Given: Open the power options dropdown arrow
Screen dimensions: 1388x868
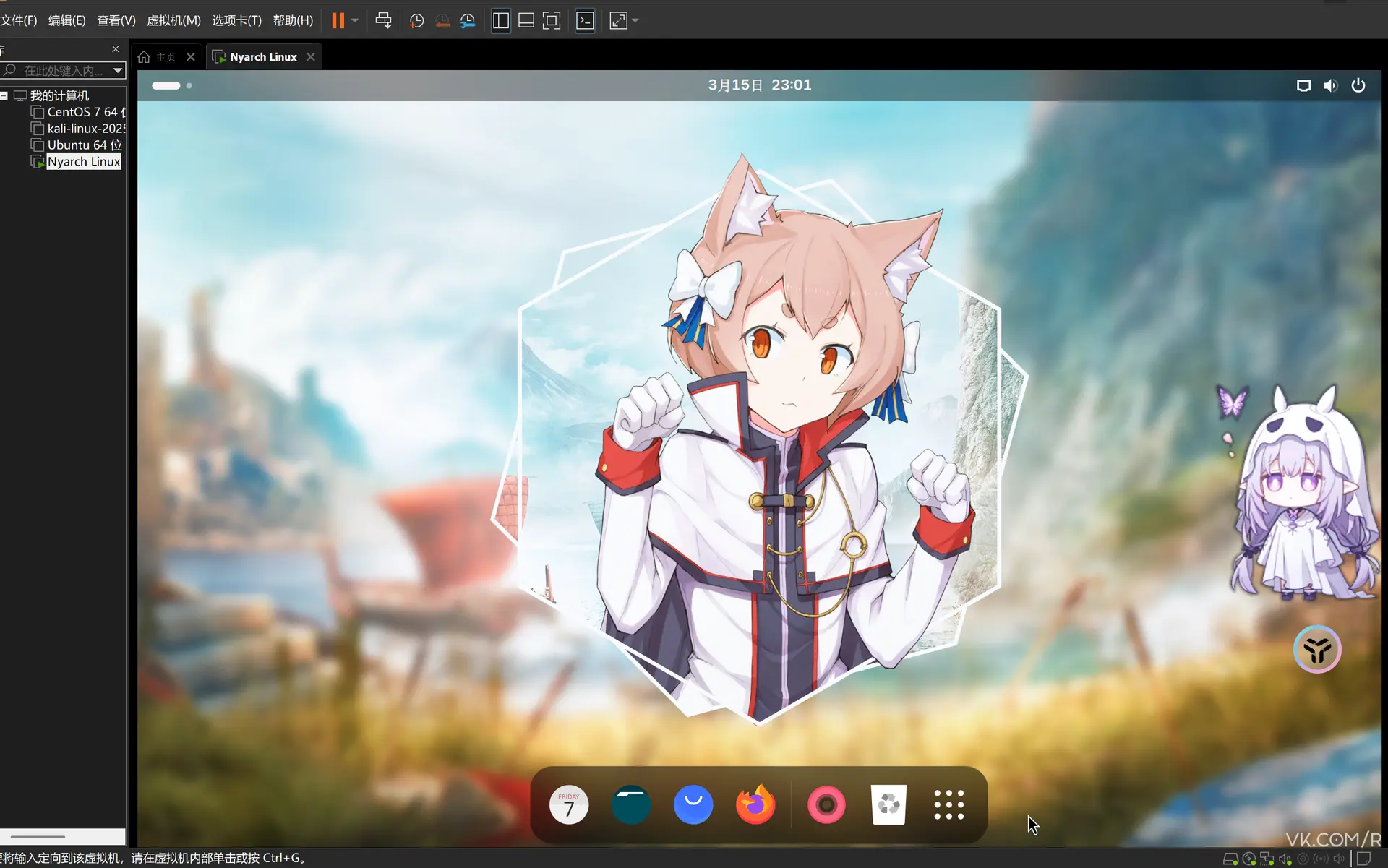Looking at the screenshot, I should click(x=355, y=20).
